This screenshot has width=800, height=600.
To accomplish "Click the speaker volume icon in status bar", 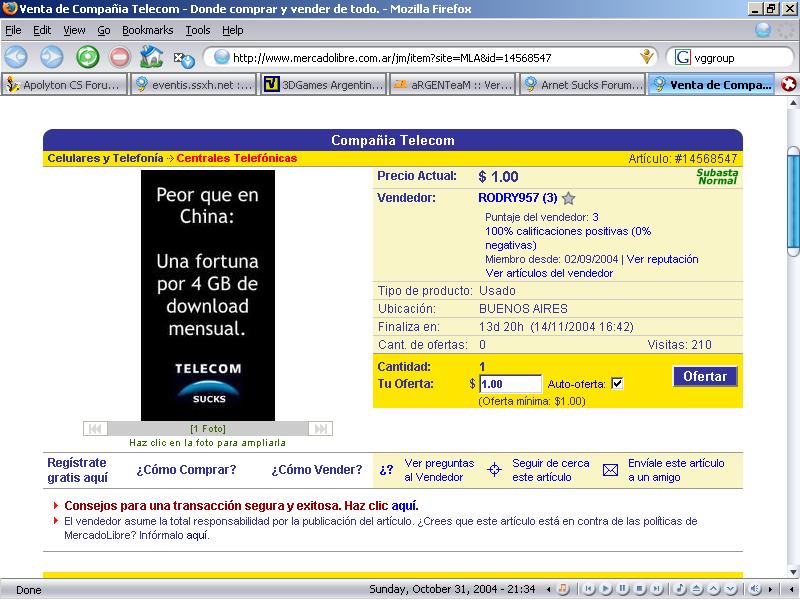I will [x=756, y=589].
